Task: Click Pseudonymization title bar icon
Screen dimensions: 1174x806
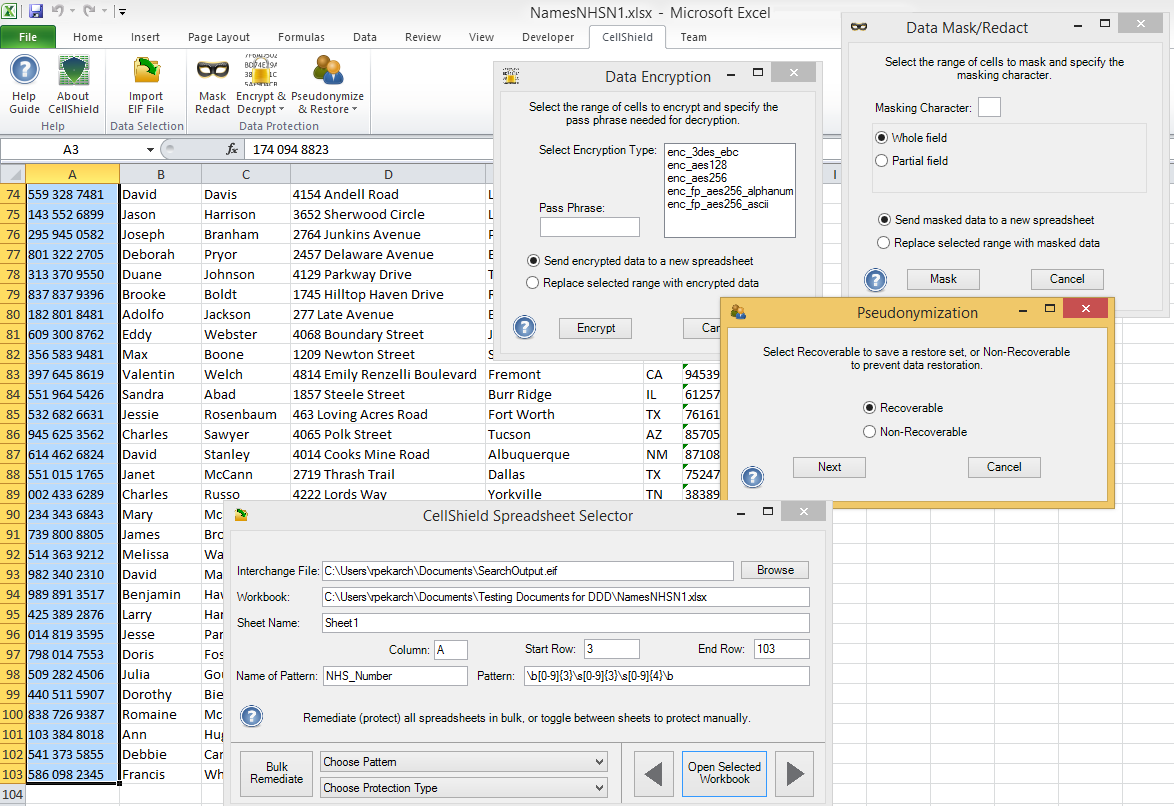Action: pos(738,312)
